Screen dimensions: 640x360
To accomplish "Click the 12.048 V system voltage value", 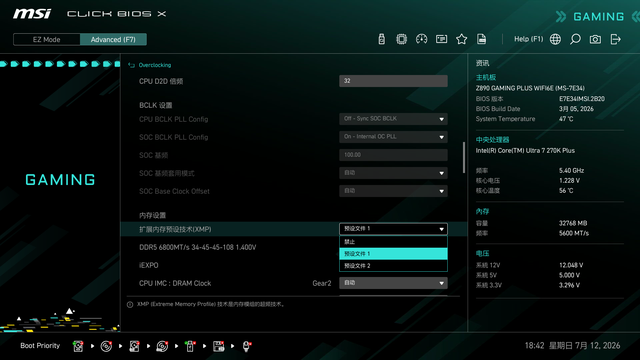I will point(571,265).
